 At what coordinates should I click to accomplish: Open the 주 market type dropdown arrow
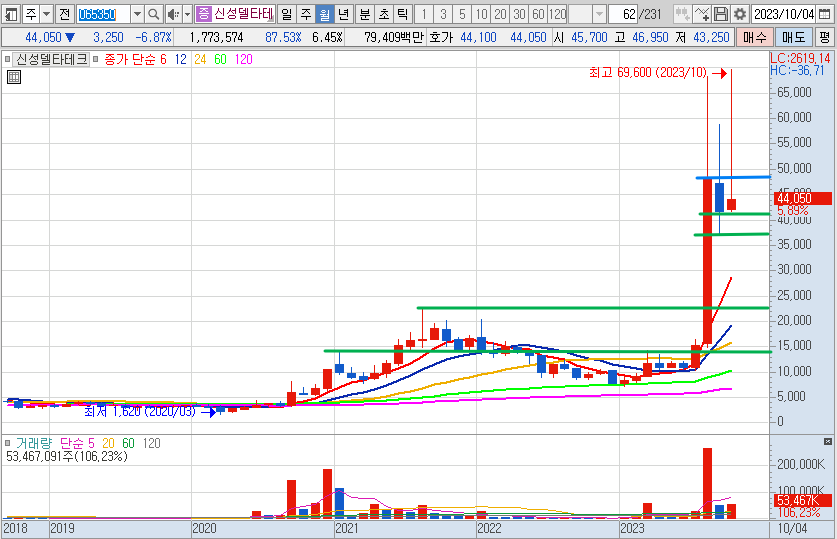pyautogui.click(x=46, y=14)
